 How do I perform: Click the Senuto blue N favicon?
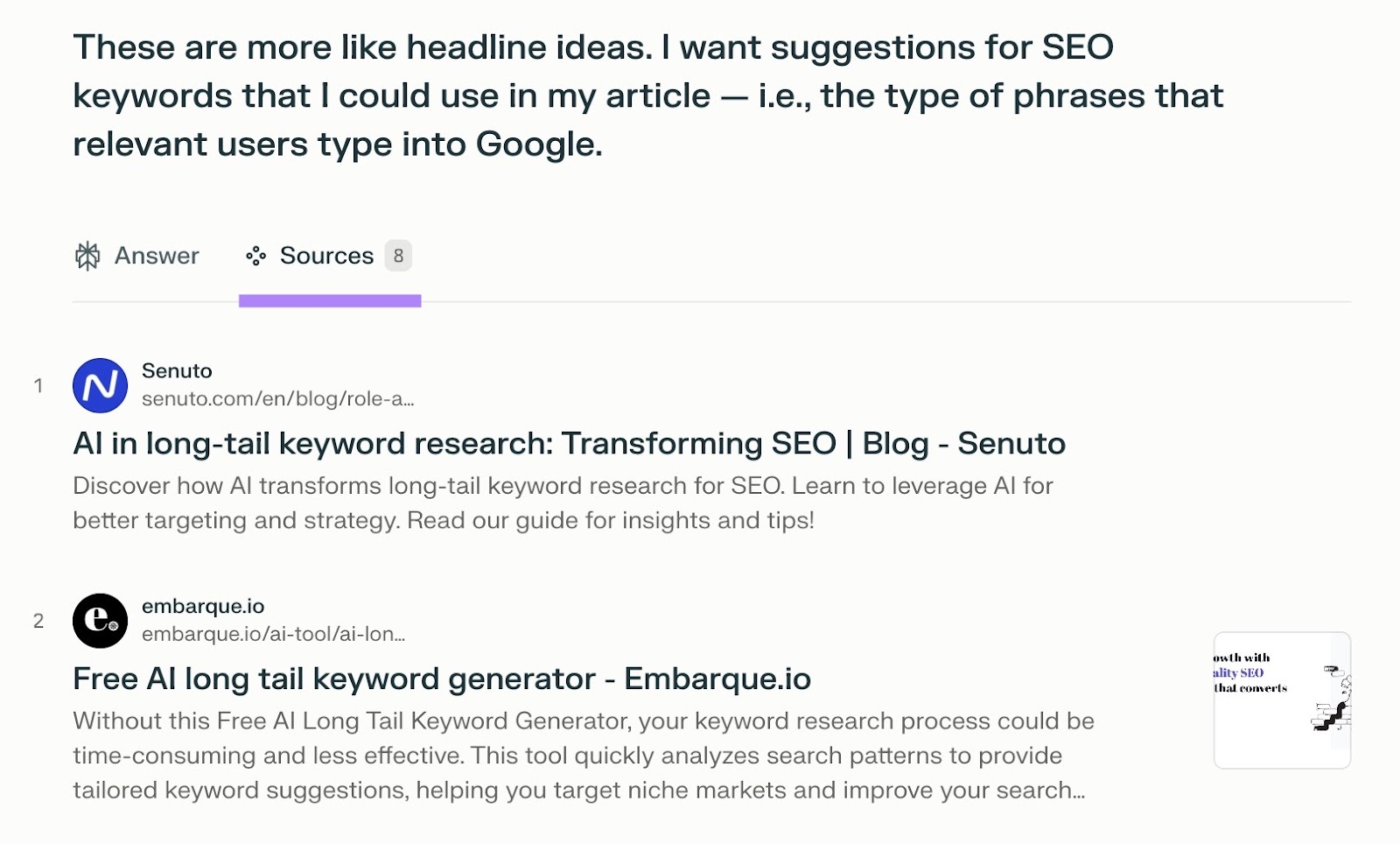point(100,385)
